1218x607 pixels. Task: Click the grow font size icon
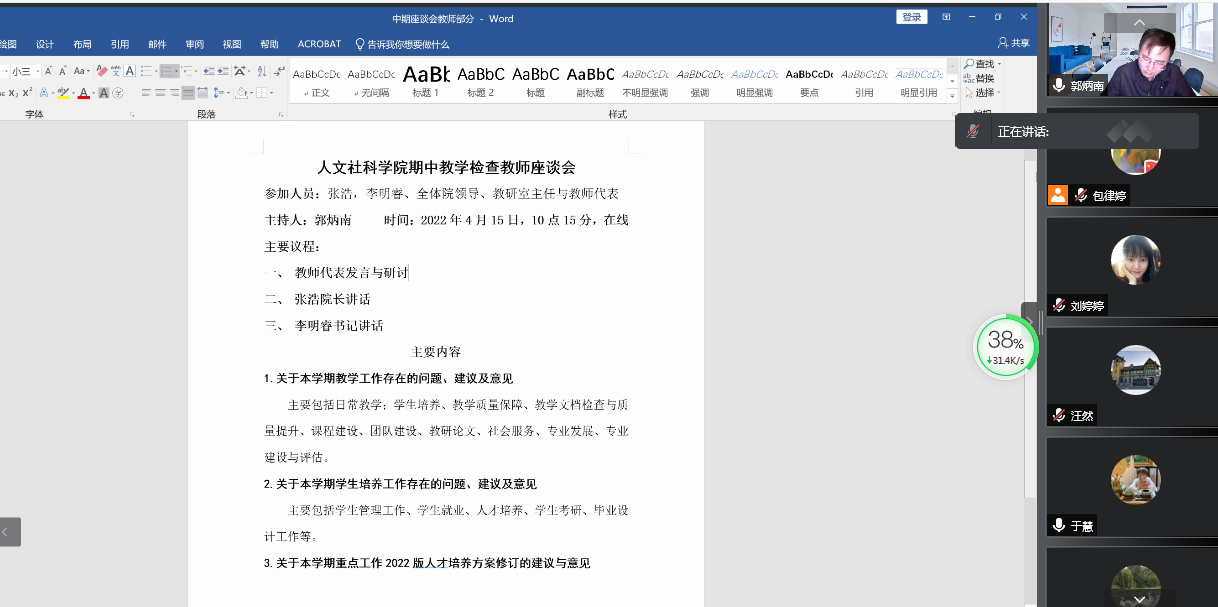point(48,71)
